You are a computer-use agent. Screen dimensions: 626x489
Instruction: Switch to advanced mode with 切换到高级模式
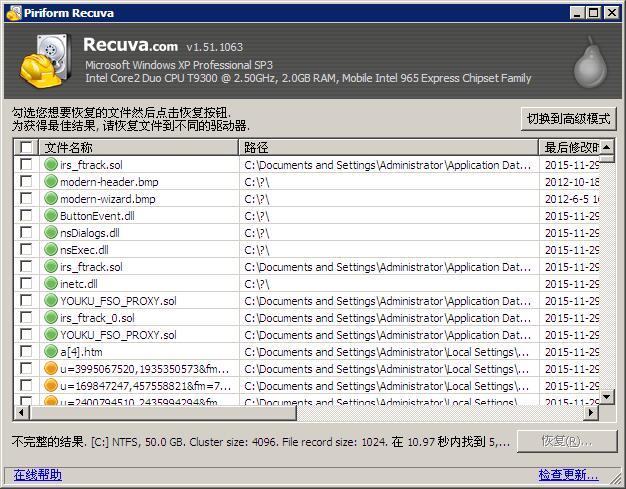pos(569,119)
